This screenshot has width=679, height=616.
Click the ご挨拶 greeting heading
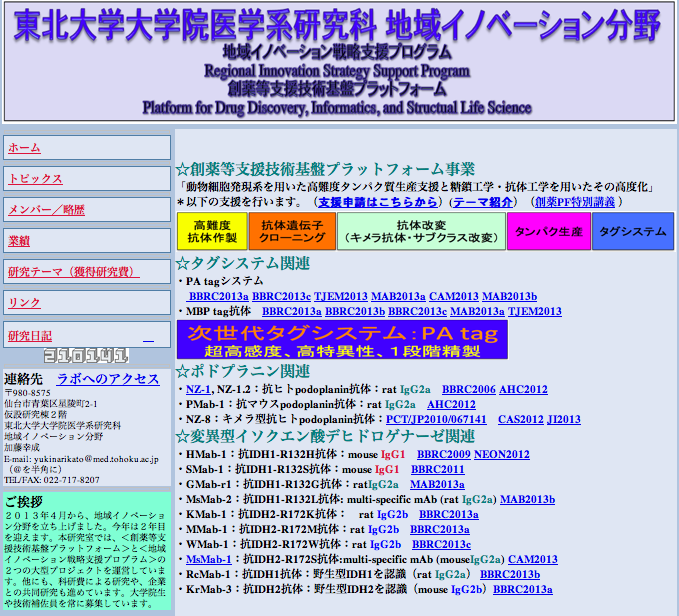pyautogui.click(x=24, y=502)
